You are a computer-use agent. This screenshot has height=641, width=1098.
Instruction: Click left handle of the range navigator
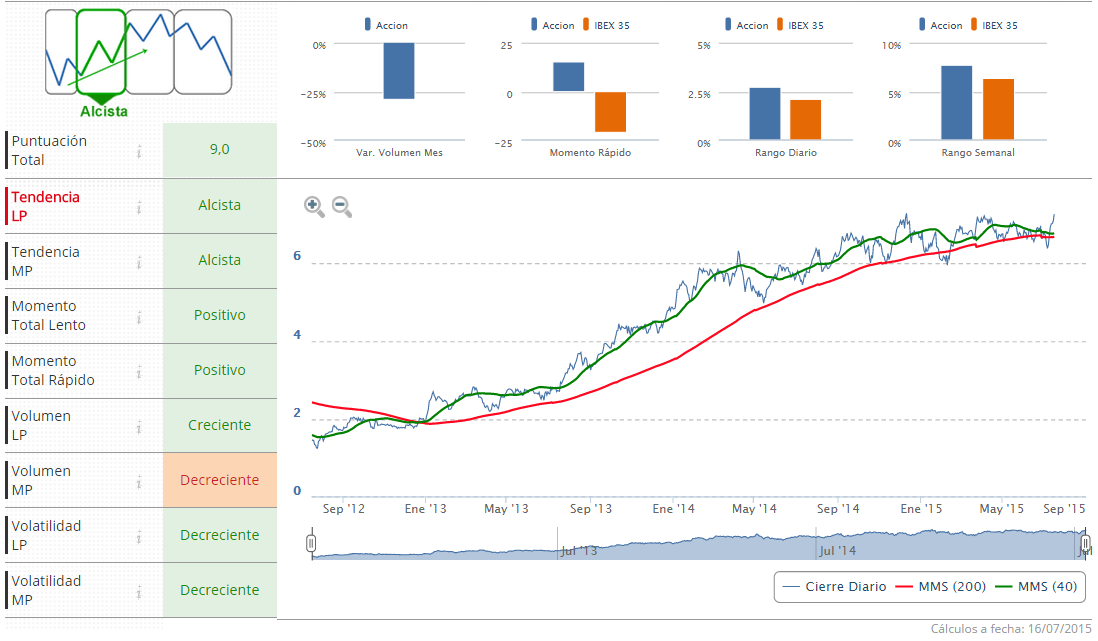[311, 543]
